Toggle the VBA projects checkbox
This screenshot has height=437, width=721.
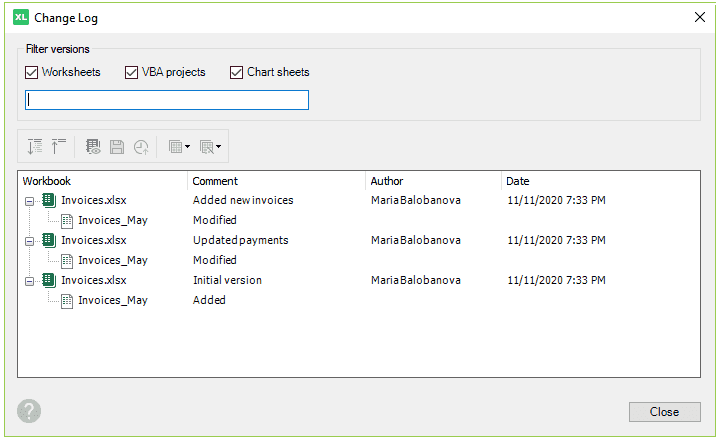pyautogui.click(x=132, y=73)
